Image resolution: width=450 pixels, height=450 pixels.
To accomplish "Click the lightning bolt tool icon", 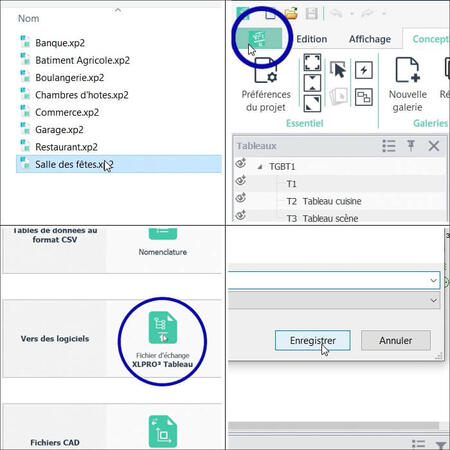I will [x=364, y=70].
